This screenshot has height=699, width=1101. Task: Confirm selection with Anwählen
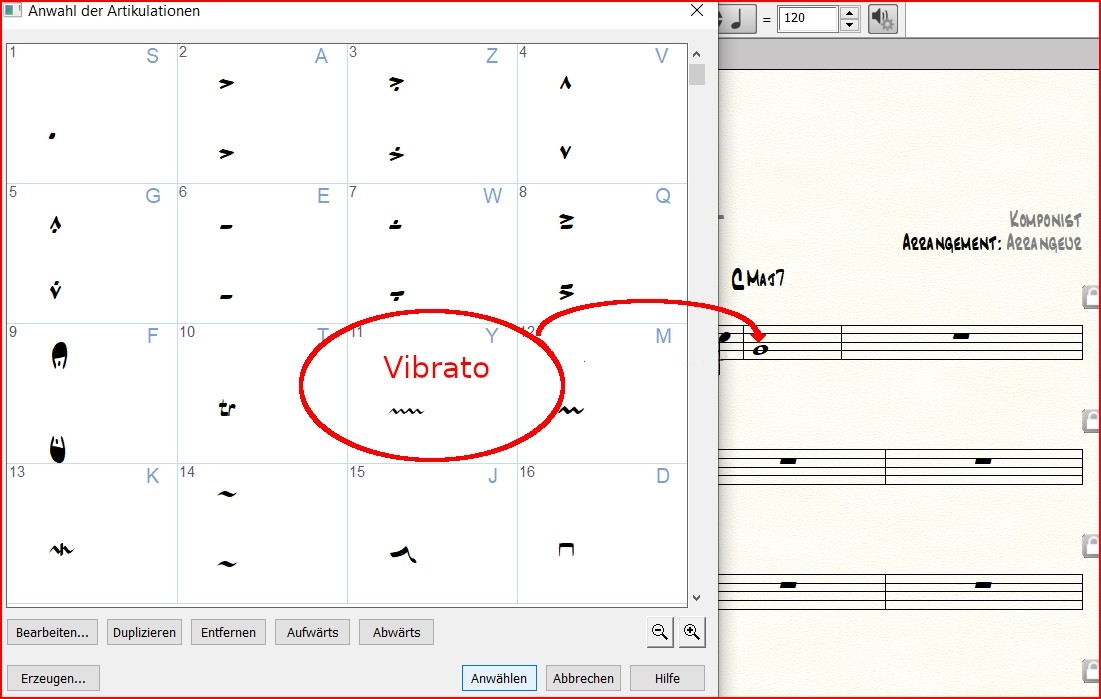(x=499, y=679)
